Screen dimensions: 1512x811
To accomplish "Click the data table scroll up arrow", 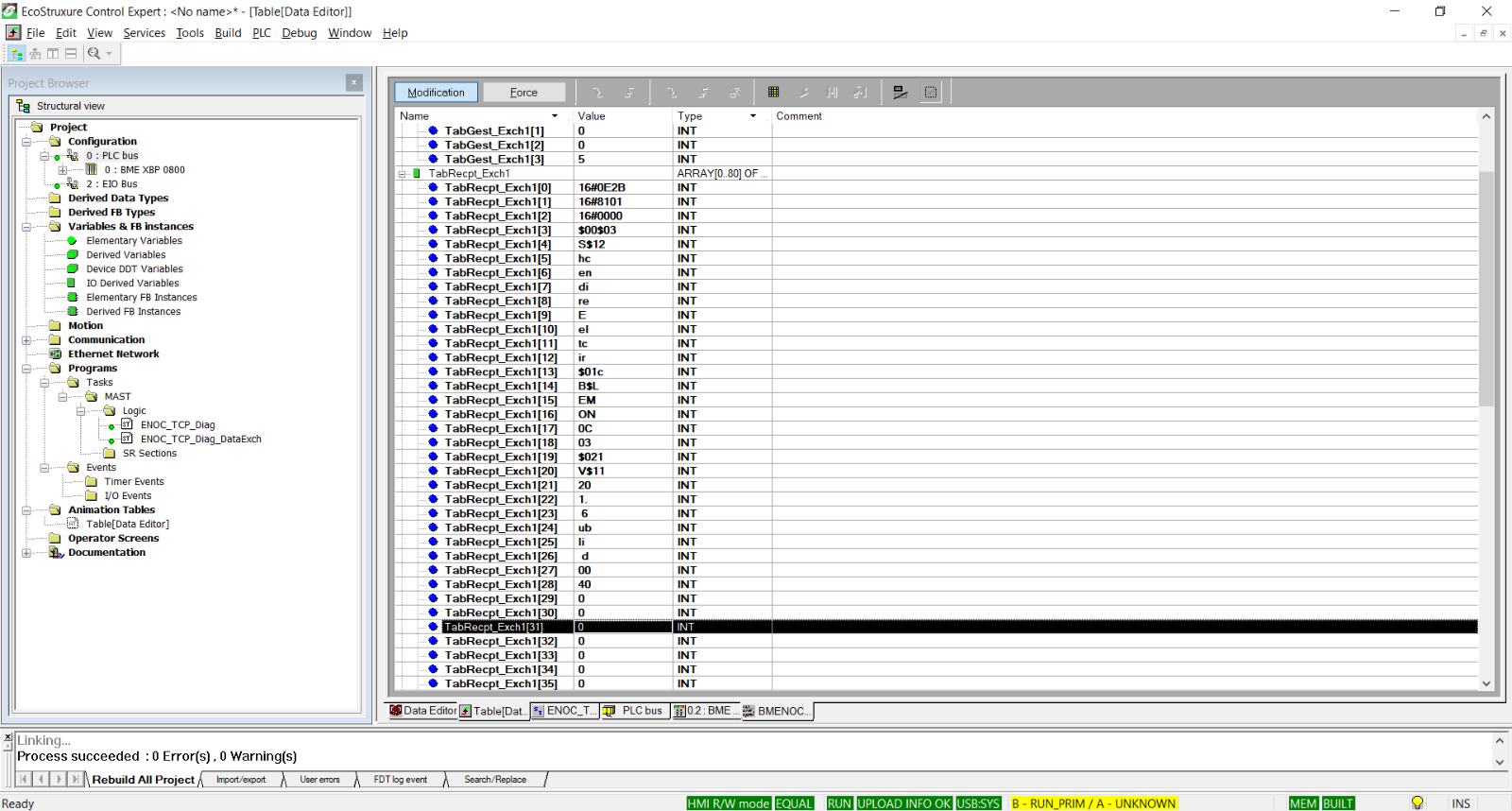I will (1486, 116).
